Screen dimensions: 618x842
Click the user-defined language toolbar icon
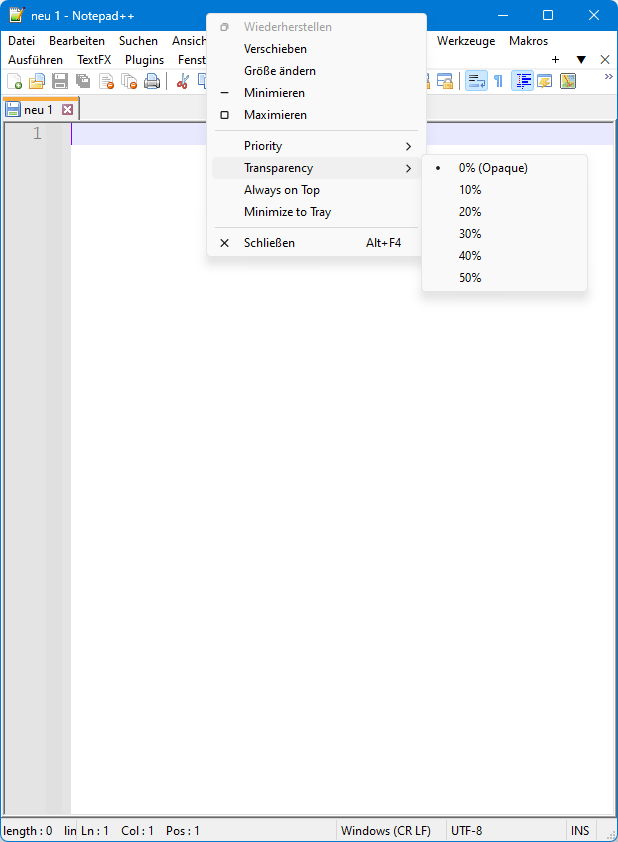click(x=545, y=81)
